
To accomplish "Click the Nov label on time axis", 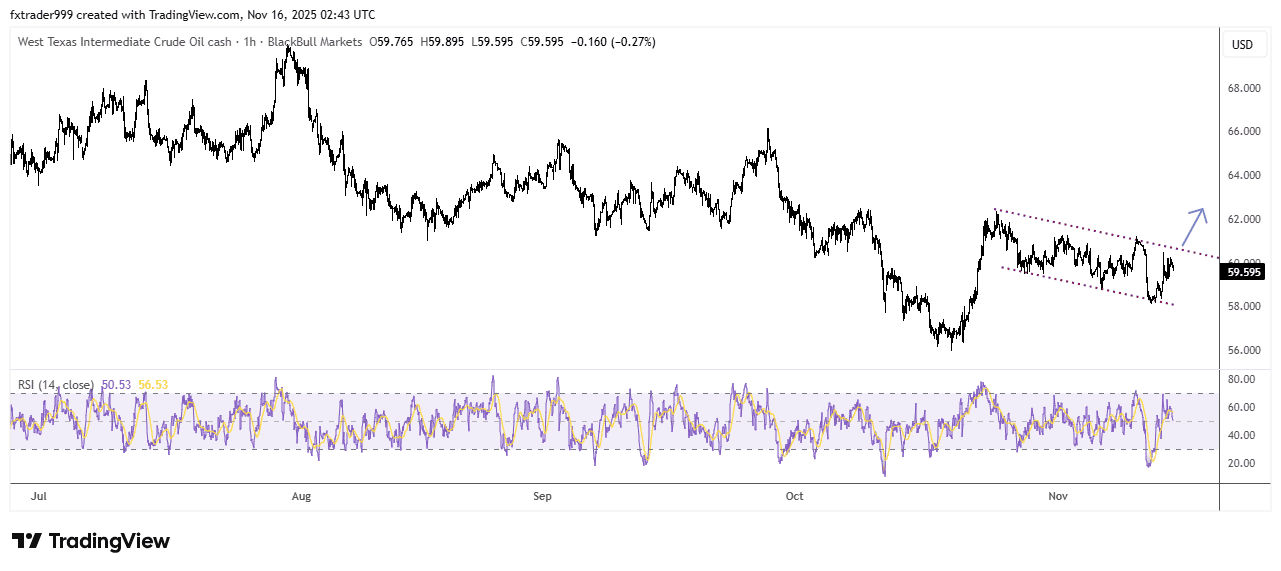I will tap(1057, 495).
